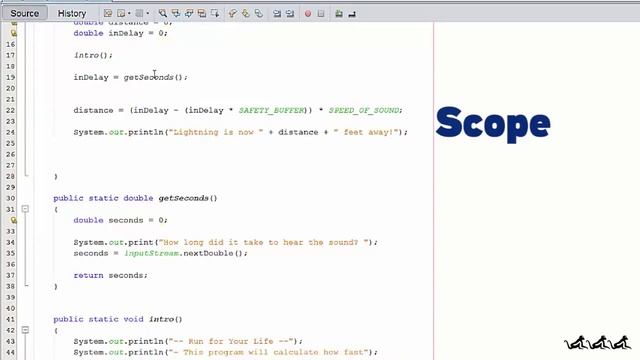Toggle Highlight Search in toolbar
The height and width of the screenshot is (360, 640).
(x=202, y=13)
